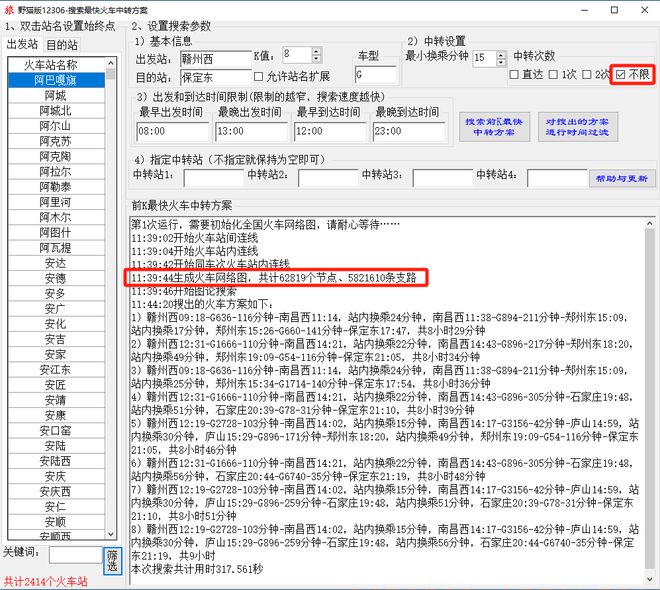
Task: Click the 中转站3 input box
Action: click(x=442, y=178)
